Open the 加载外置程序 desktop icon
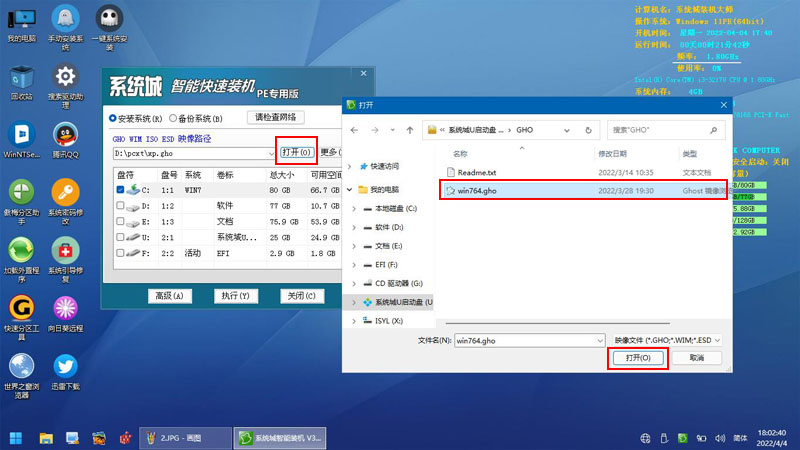Image resolution: width=800 pixels, height=450 pixels. 21,260
